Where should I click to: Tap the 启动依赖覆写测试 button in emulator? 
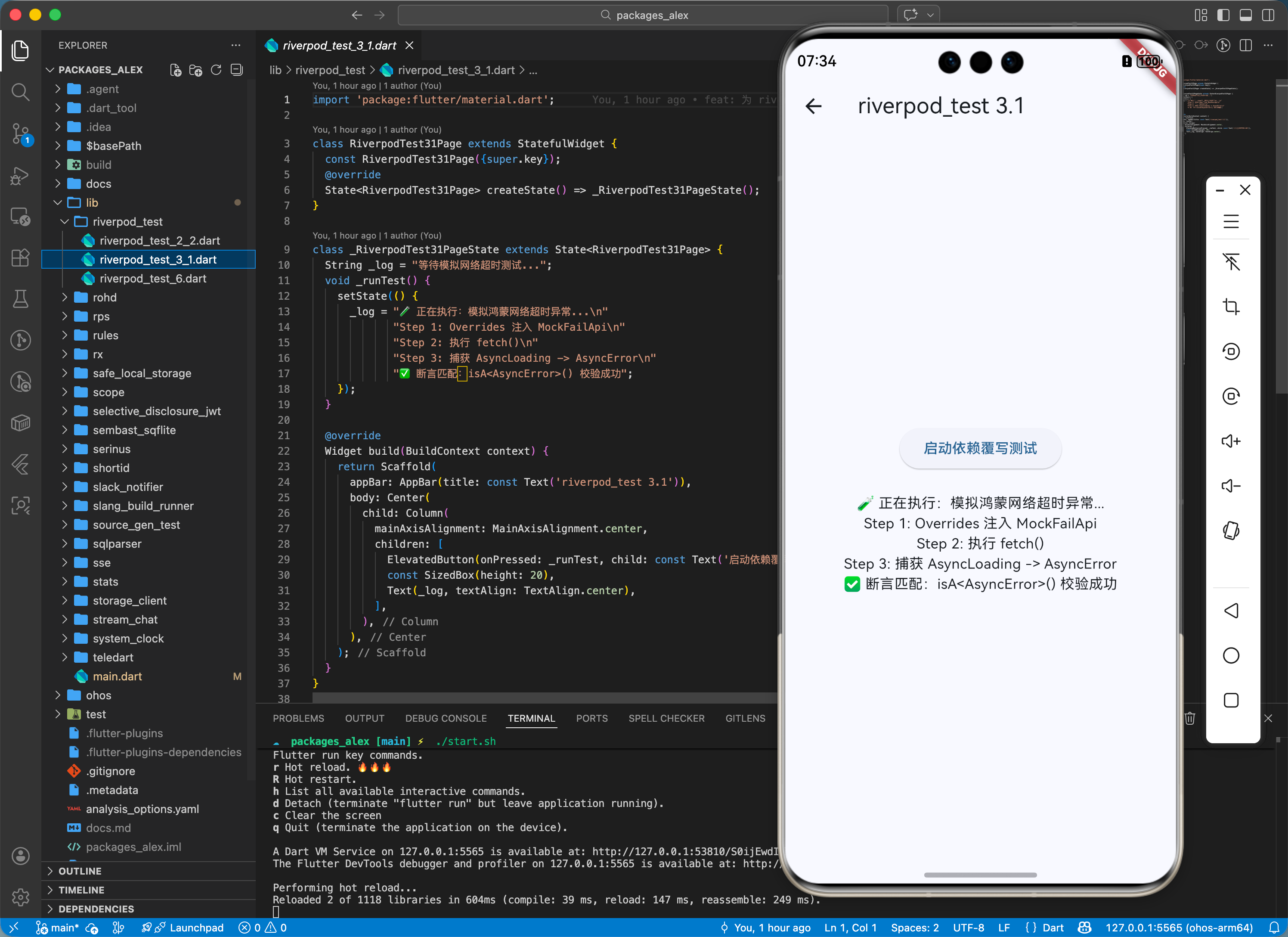tap(980, 448)
